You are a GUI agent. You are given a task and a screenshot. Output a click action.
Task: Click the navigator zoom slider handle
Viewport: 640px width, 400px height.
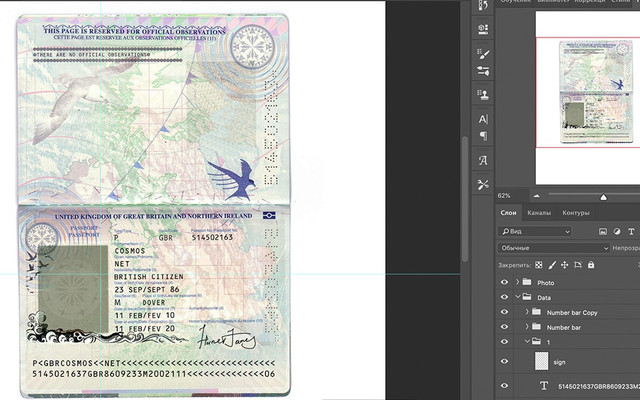(603, 198)
